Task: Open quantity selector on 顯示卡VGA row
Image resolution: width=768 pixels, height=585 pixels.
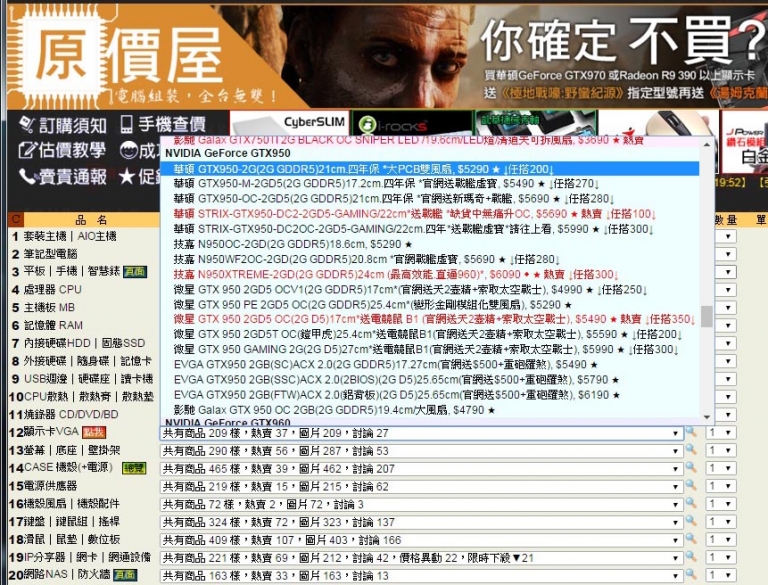Action: (721, 433)
